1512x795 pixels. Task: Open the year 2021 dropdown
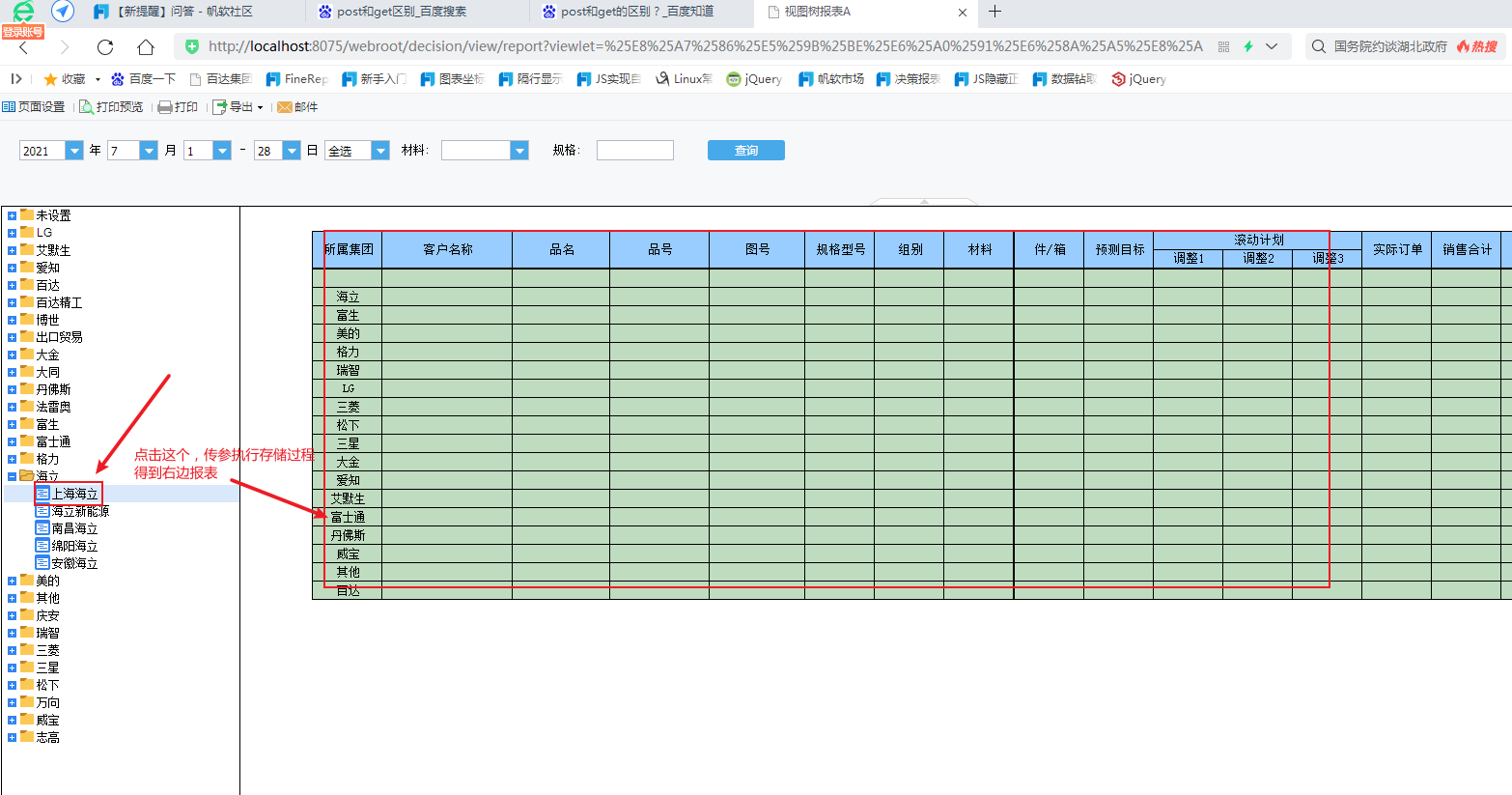point(74,151)
